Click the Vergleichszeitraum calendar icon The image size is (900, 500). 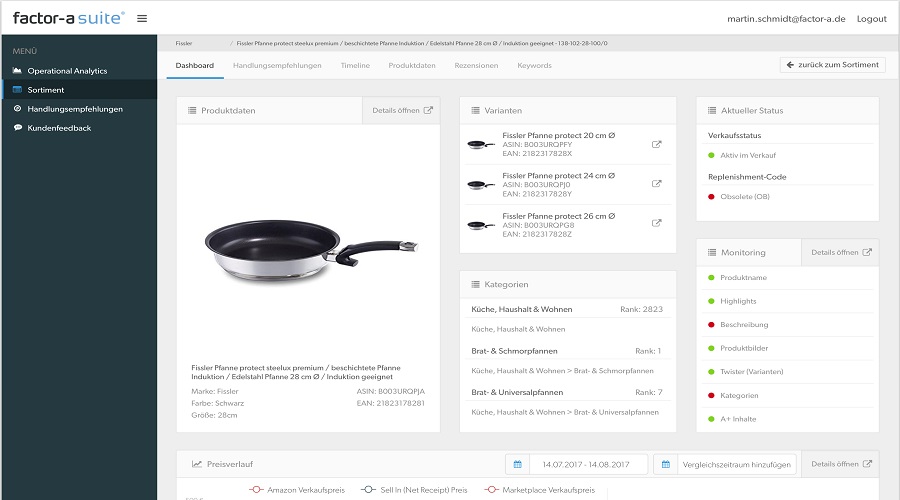(x=666, y=464)
